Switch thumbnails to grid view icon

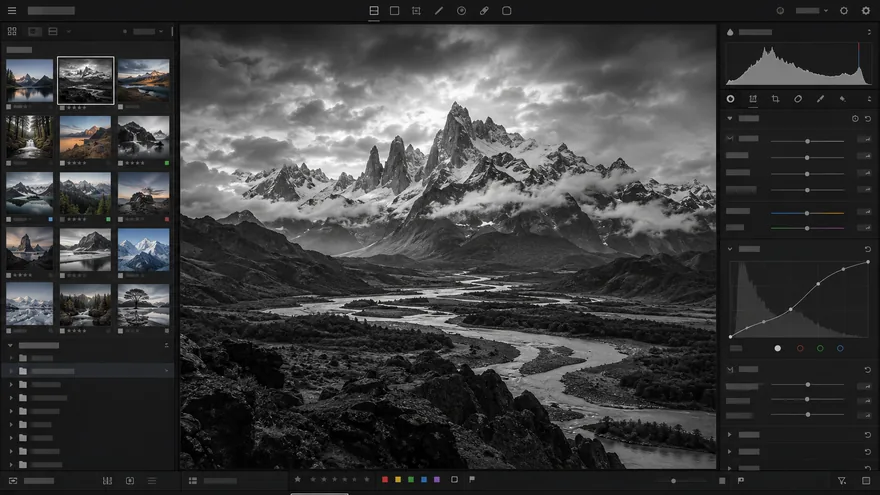(x=12, y=31)
